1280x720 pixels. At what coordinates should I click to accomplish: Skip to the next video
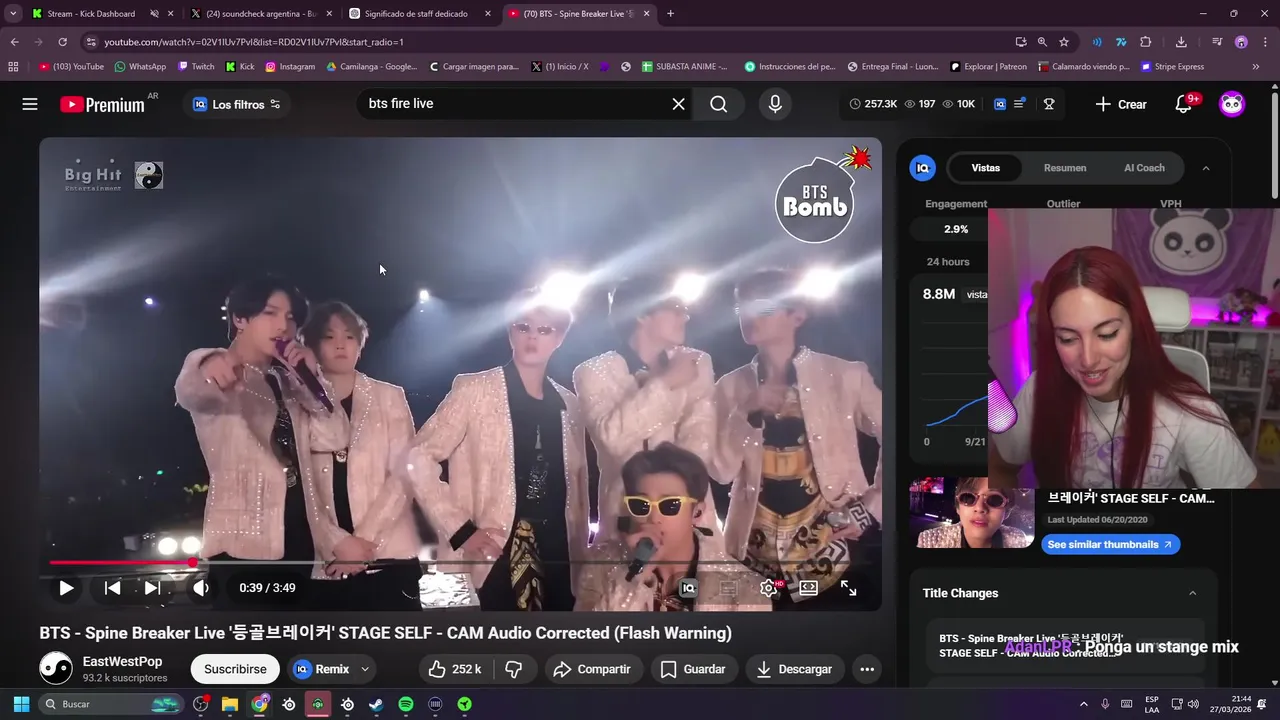152,588
